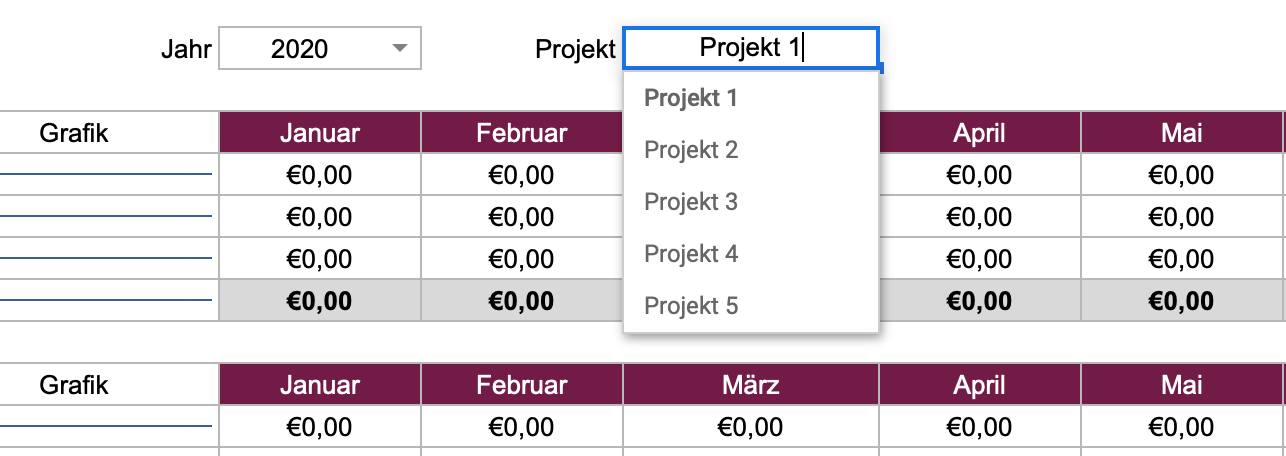Click the Jahr label cell

pos(186,48)
